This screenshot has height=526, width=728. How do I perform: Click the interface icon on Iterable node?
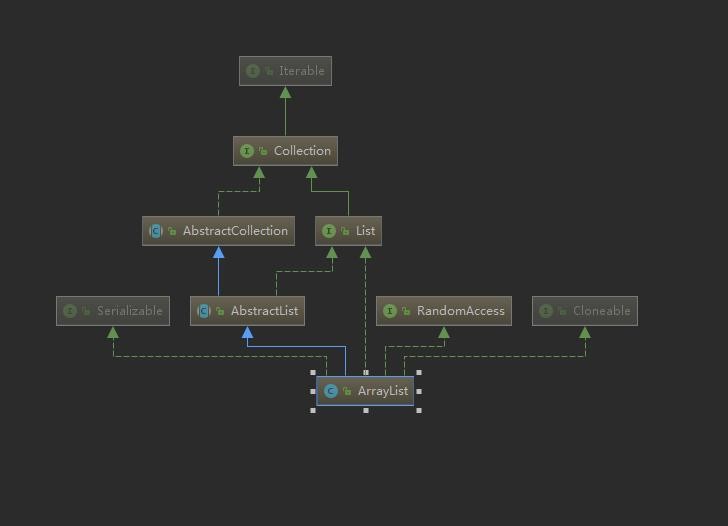[253, 71]
